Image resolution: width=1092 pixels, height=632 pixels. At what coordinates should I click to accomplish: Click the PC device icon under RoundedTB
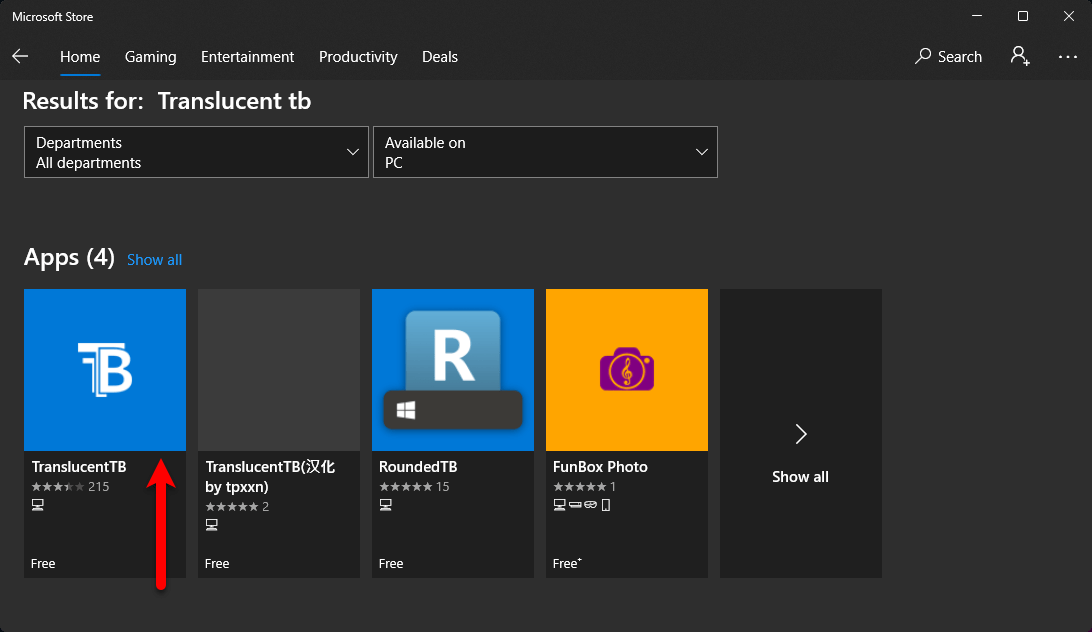click(386, 504)
